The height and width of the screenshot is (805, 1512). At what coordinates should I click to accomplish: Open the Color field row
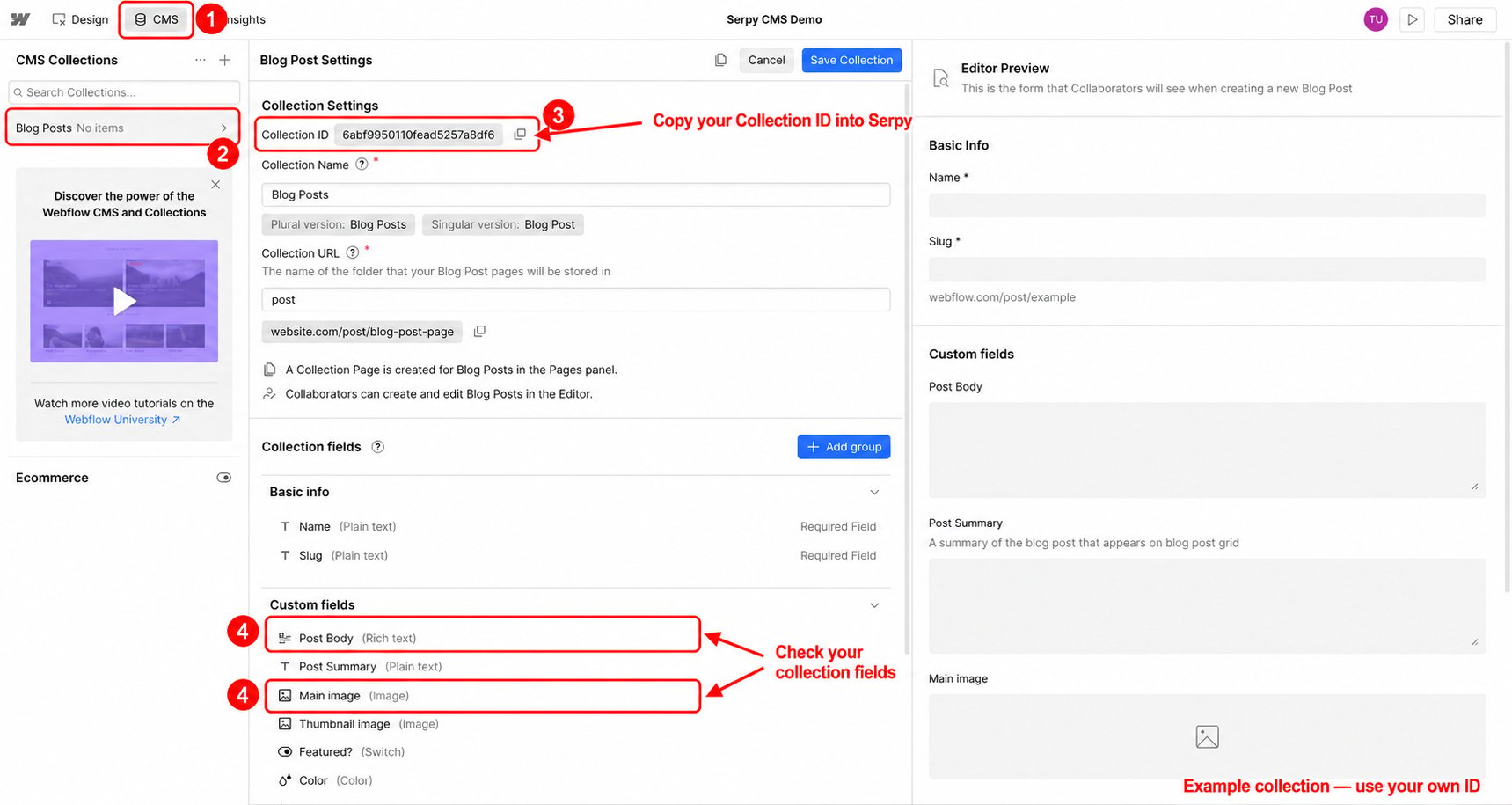576,780
